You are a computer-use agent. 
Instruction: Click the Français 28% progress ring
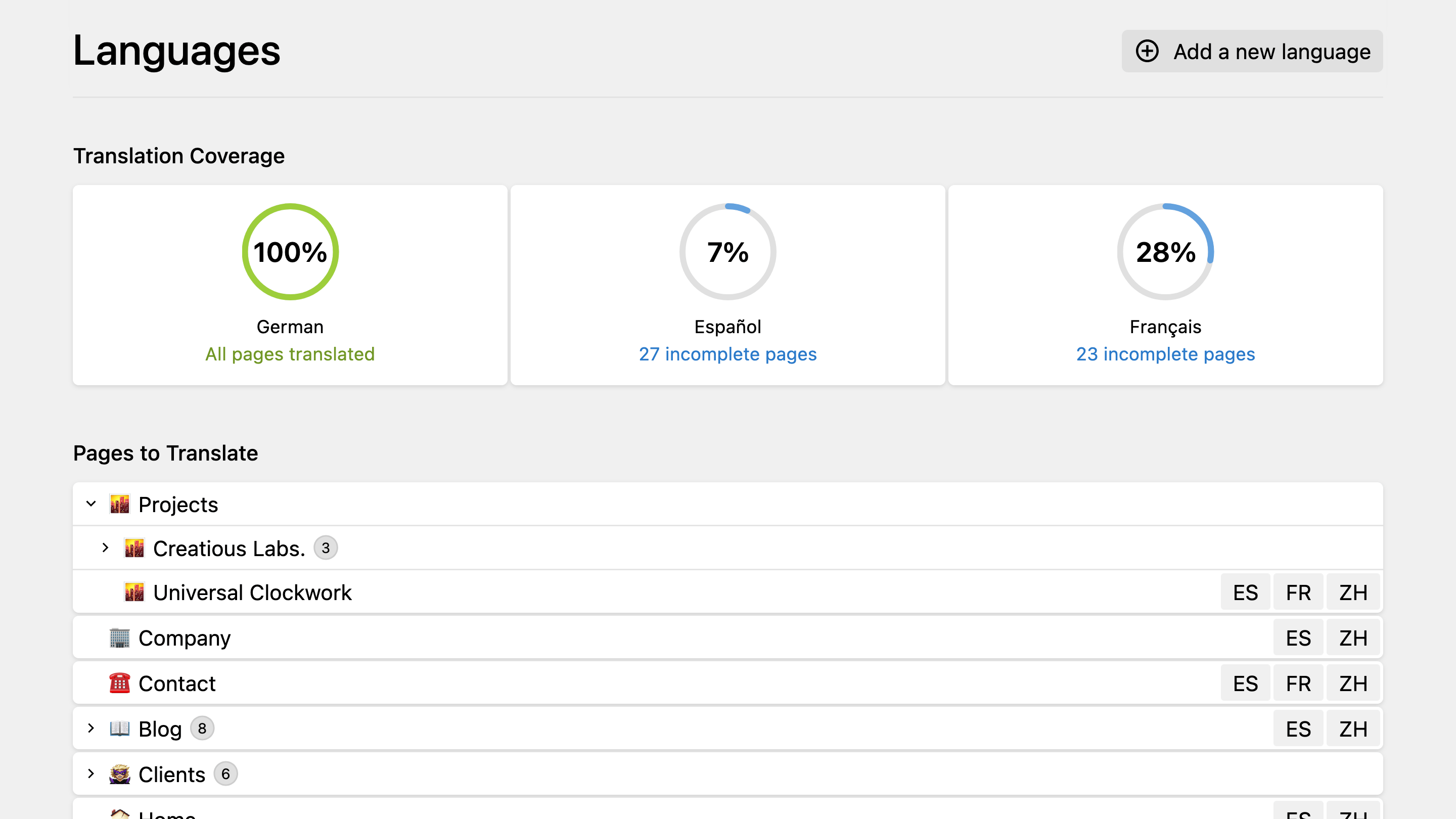pos(1165,252)
